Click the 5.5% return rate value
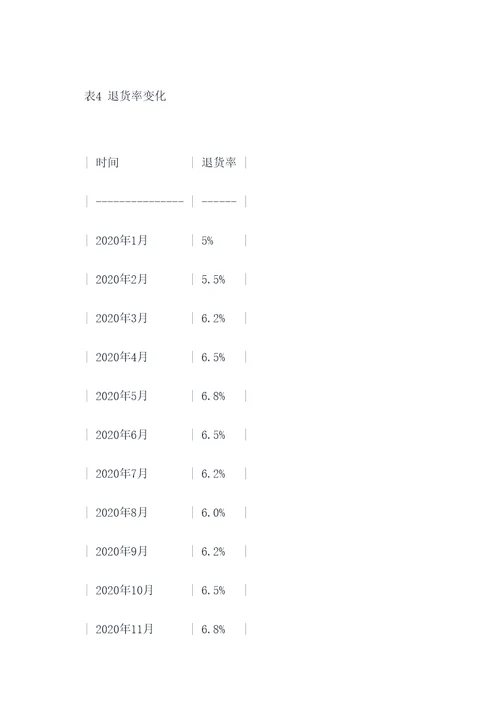500x707 pixels. coord(213,280)
